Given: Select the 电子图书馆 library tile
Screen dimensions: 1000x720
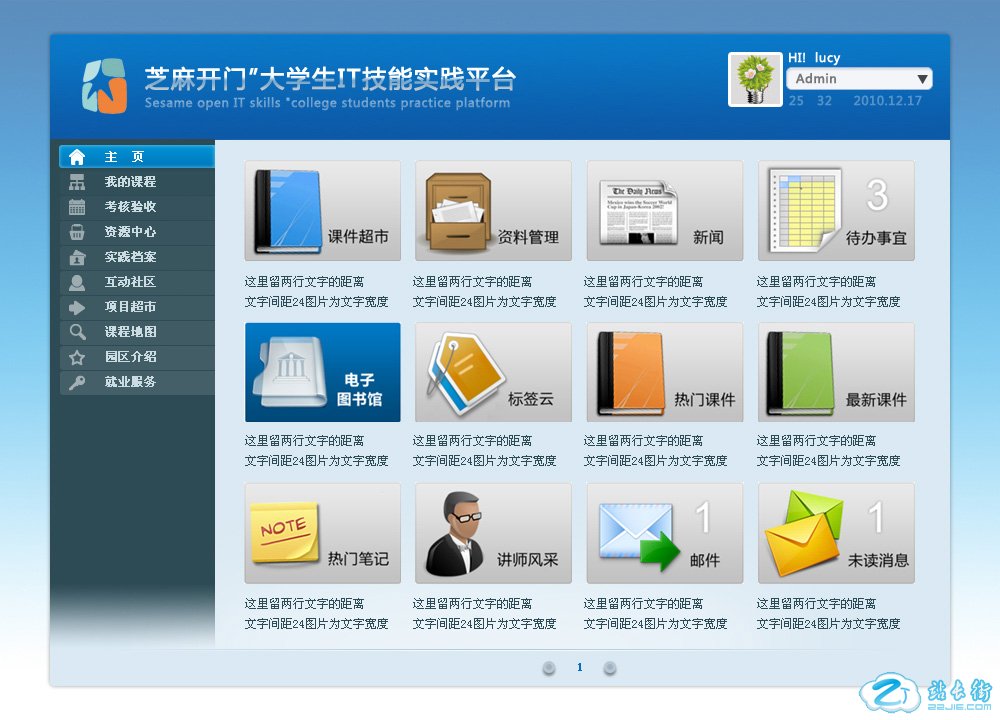Looking at the screenshot, I should (x=322, y=372).
